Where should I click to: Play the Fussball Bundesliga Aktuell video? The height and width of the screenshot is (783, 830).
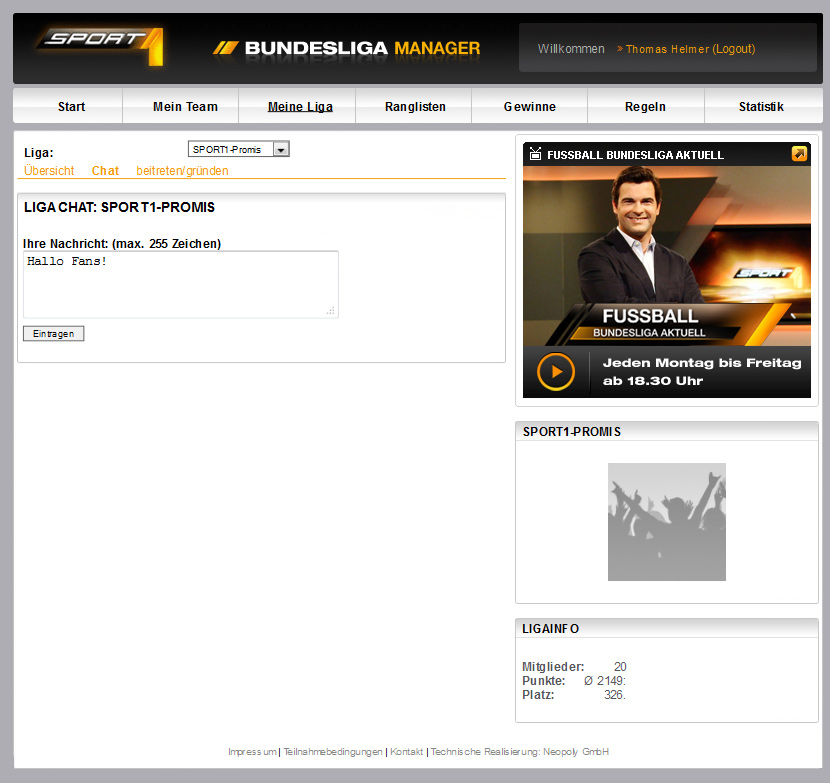556,372
